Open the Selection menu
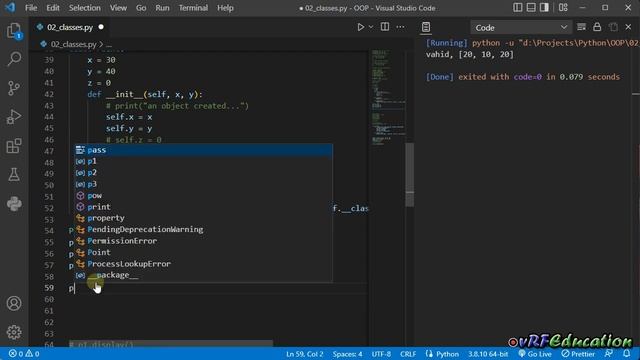 pos(84,8)
